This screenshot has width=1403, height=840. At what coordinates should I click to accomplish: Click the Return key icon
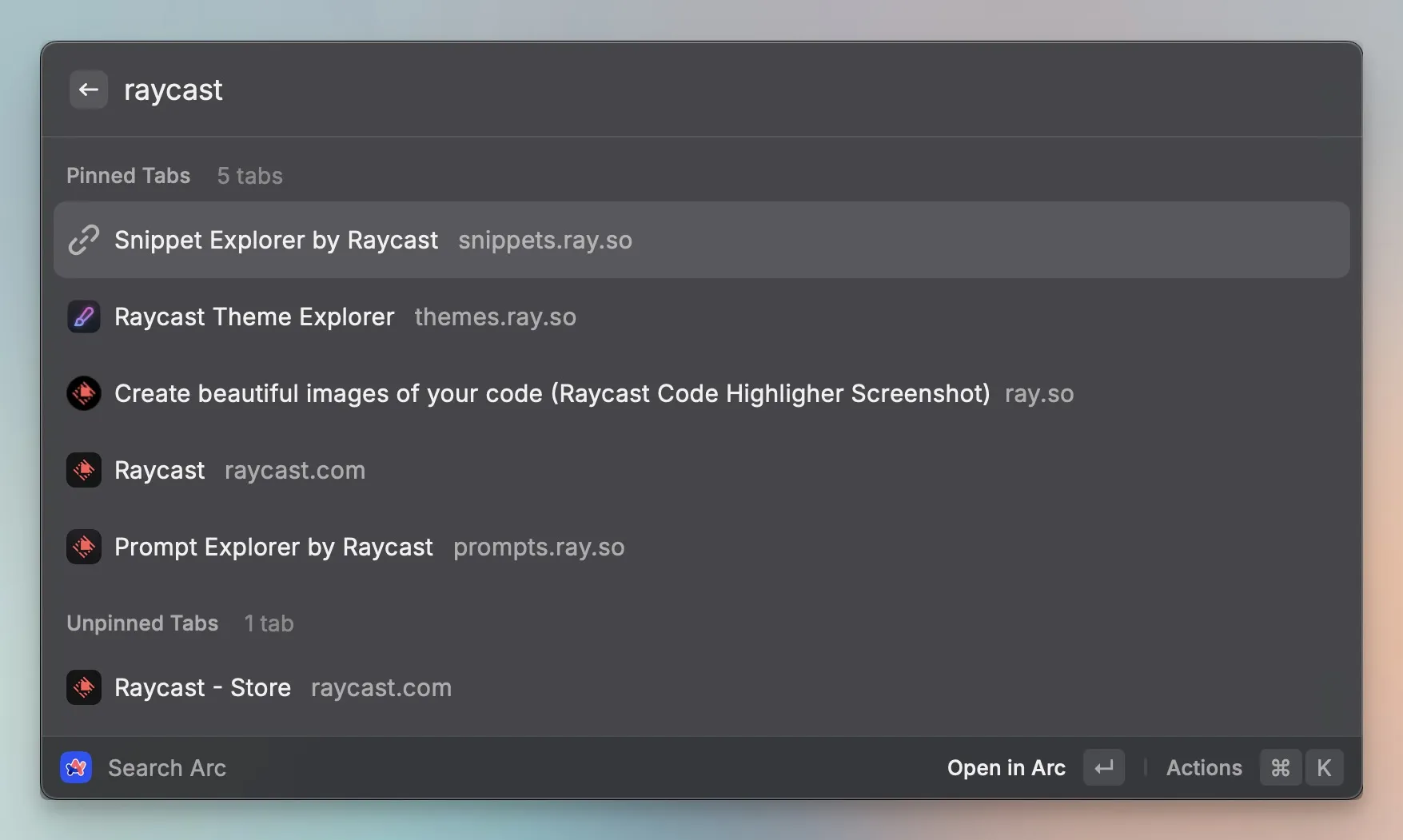click(1103, 767)
